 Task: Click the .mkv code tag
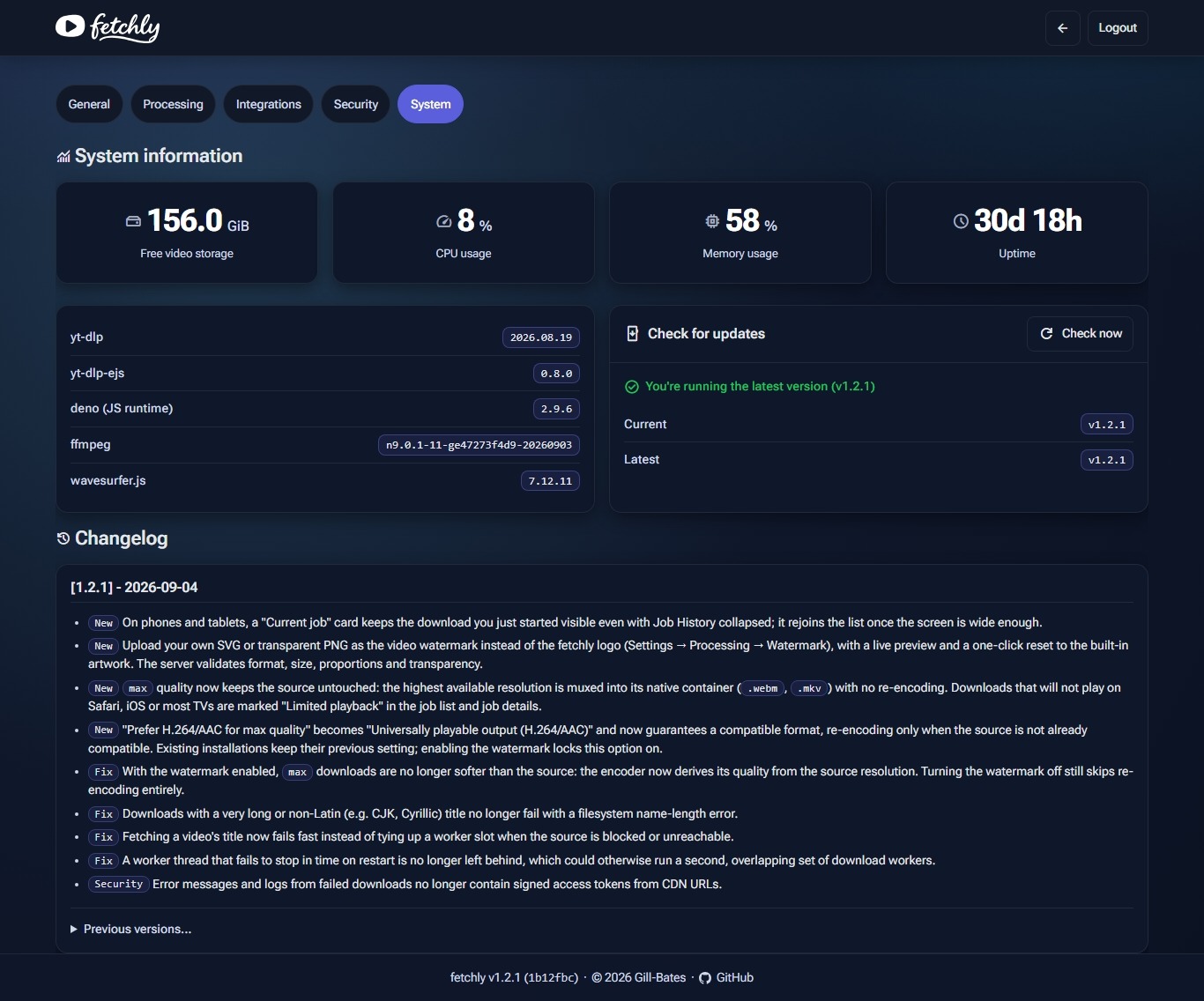(810, 689)
